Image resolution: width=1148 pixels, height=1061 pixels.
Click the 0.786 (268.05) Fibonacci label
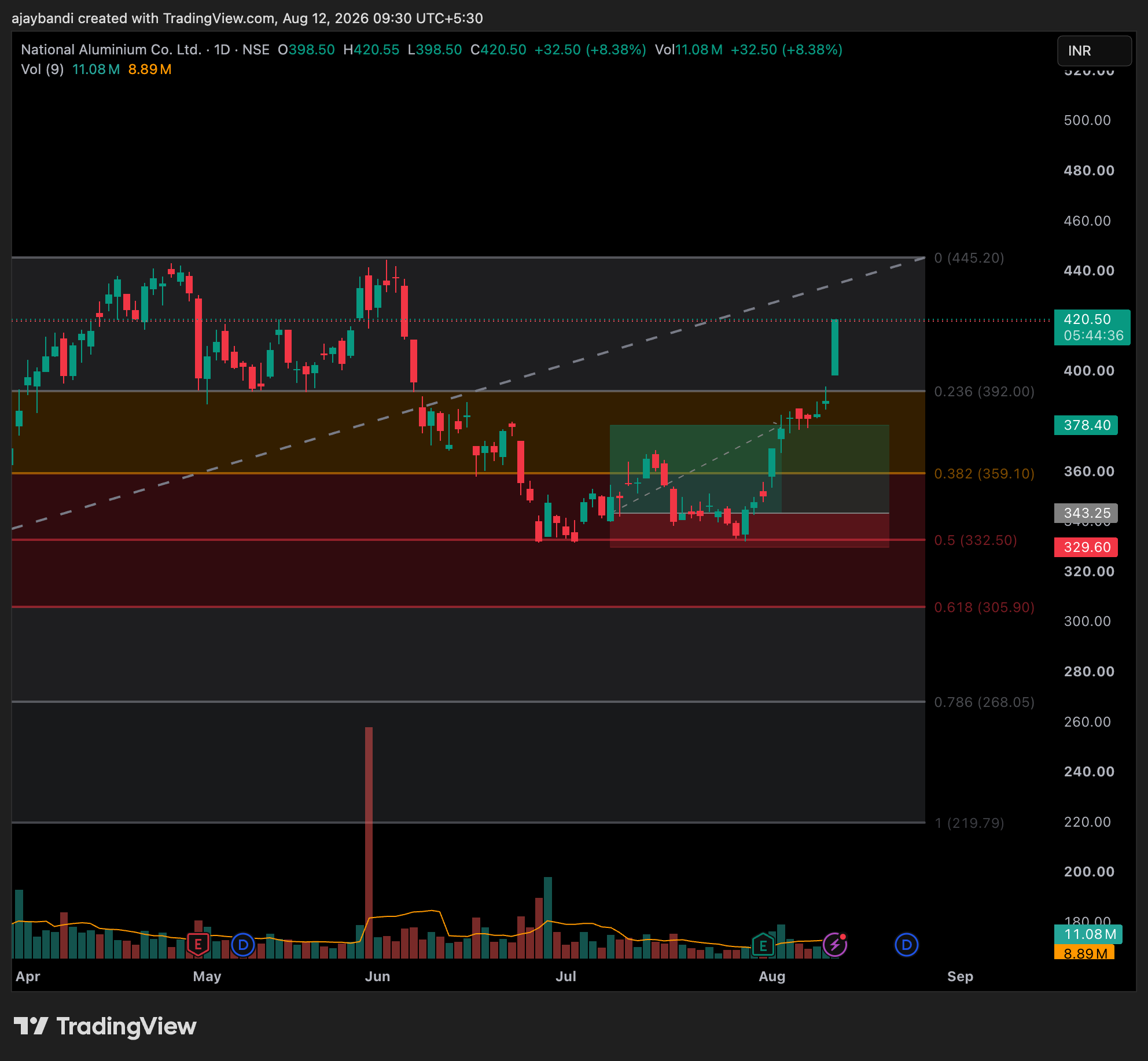pyautogui.click(x=984, y=702)
